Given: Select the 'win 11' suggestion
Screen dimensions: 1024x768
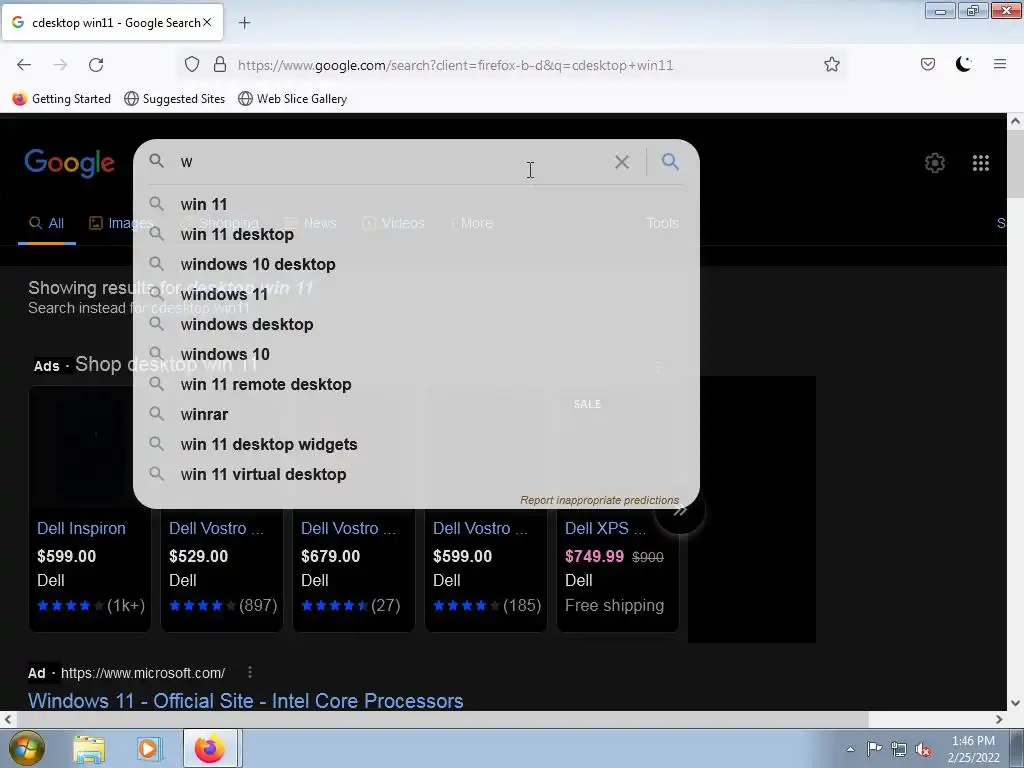Looking at the screenshot, I should click(416, 204).
